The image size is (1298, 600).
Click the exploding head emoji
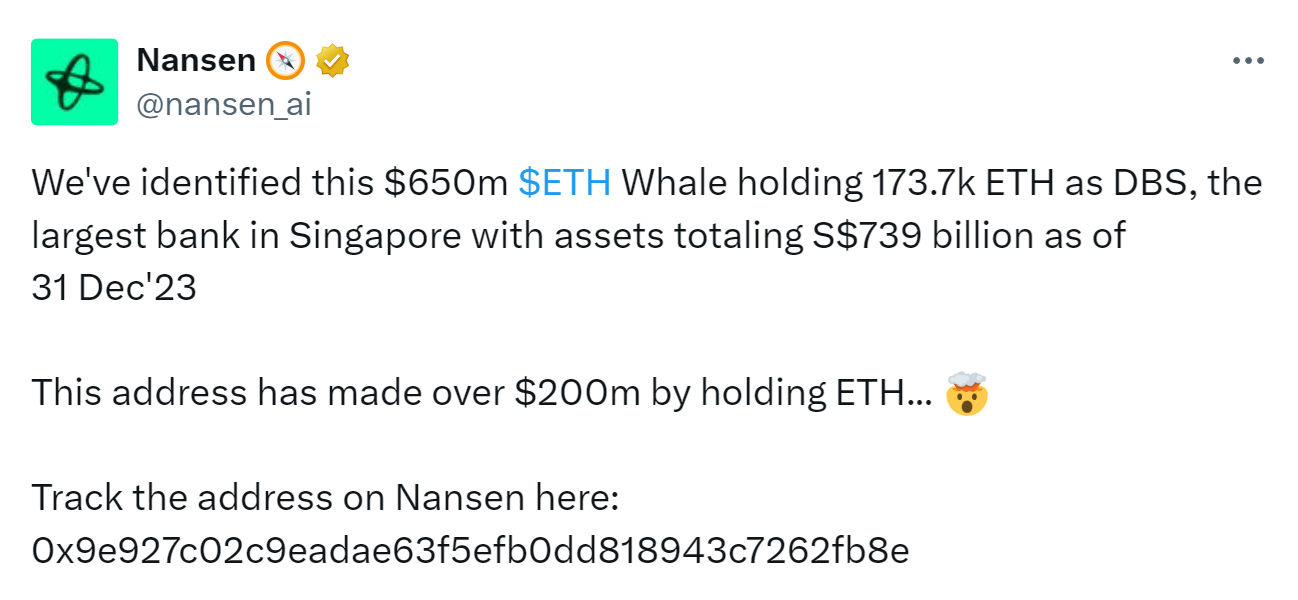(966, 393)
